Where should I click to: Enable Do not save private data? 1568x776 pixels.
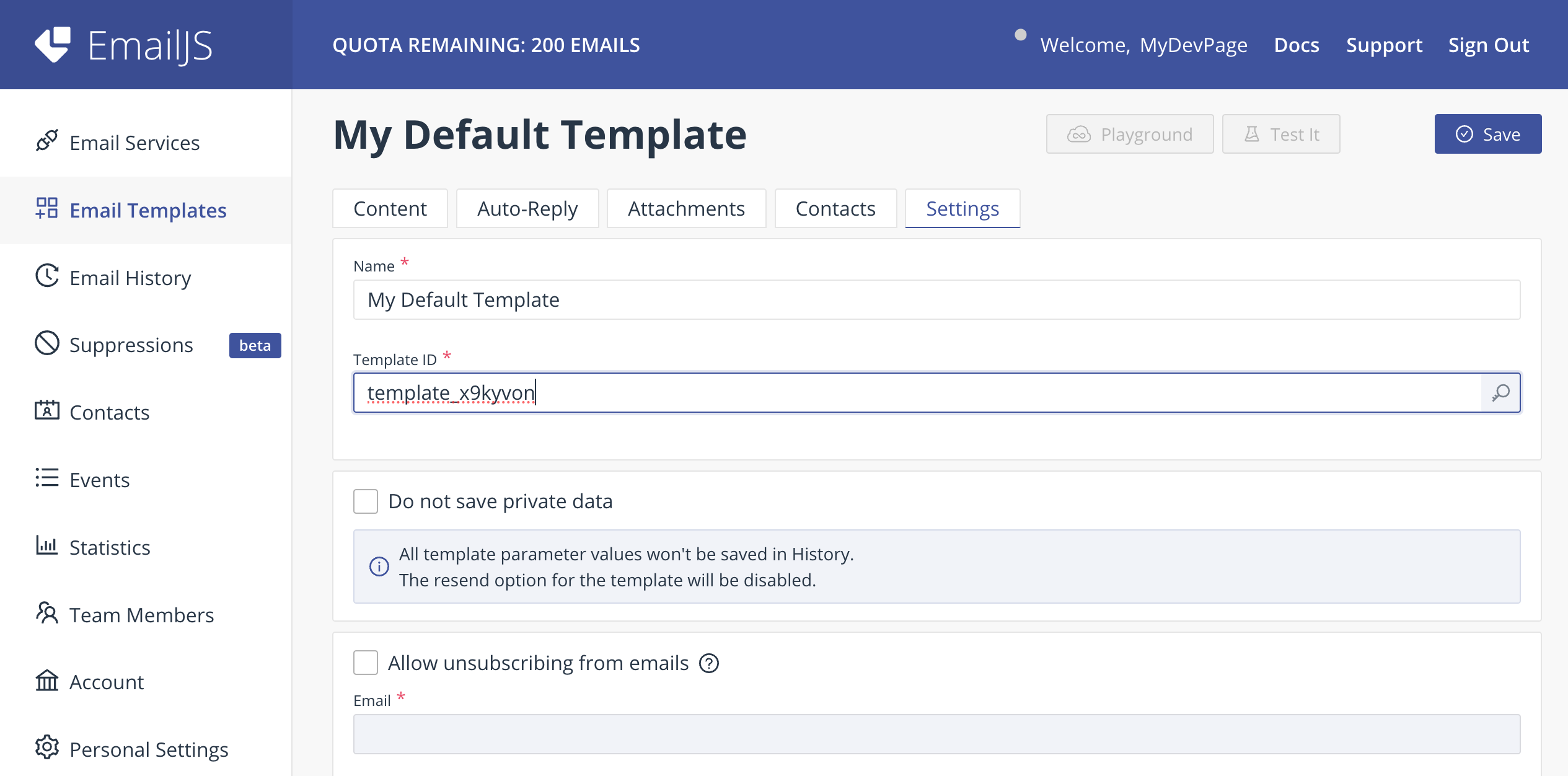[365, 501]
